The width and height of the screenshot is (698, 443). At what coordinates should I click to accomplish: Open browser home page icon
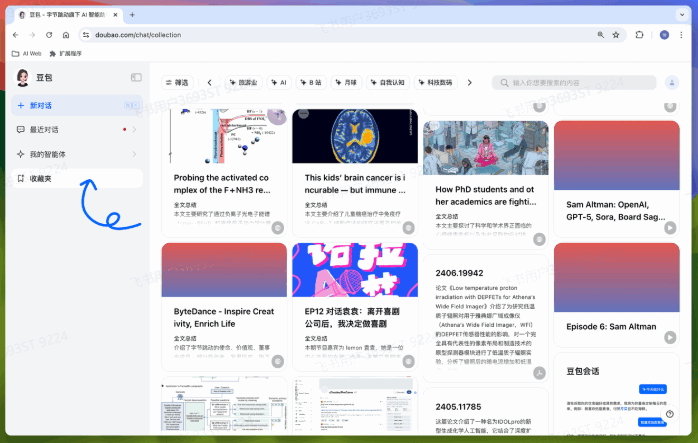(x=66, y=35)
